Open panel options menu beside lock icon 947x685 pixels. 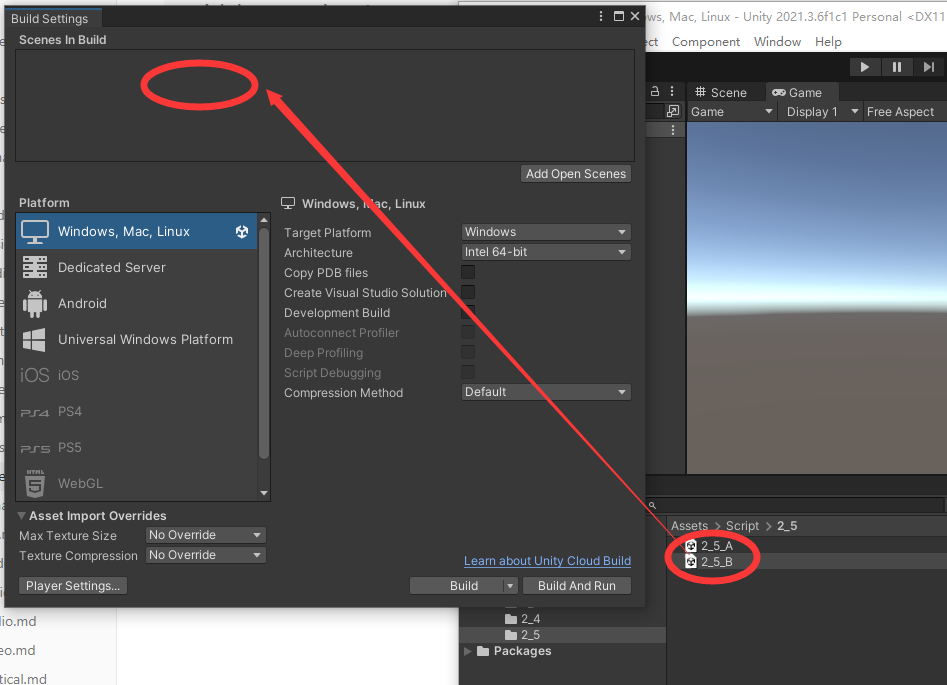pyautogui.click(x=672, y=92)
